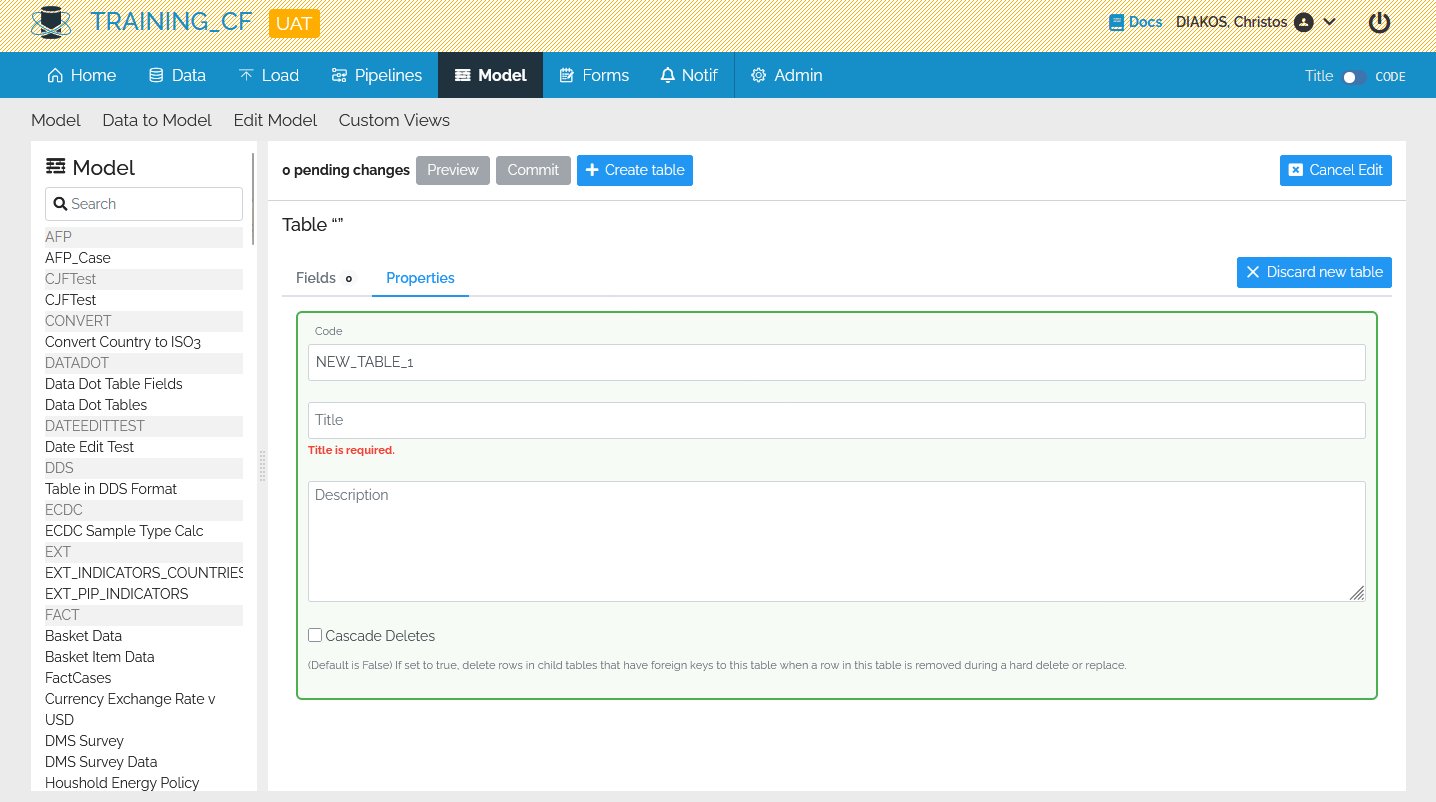Click into the Title input field

(836, 420)
